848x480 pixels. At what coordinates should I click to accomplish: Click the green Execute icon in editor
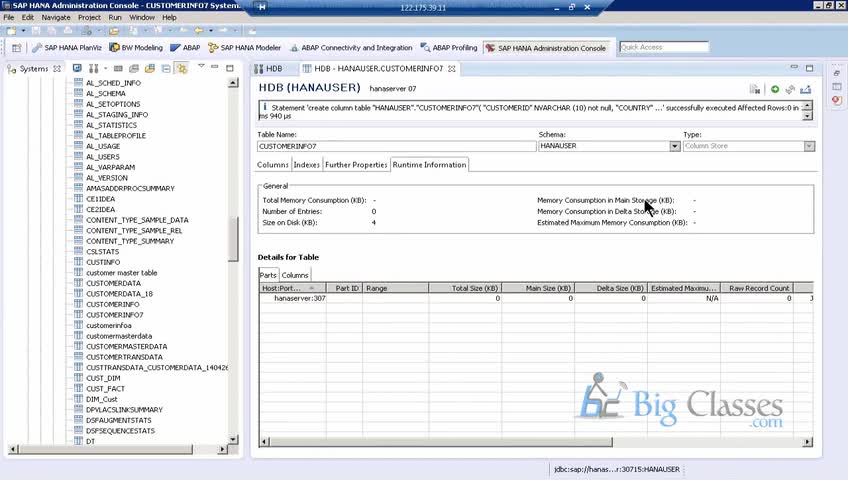775,89
